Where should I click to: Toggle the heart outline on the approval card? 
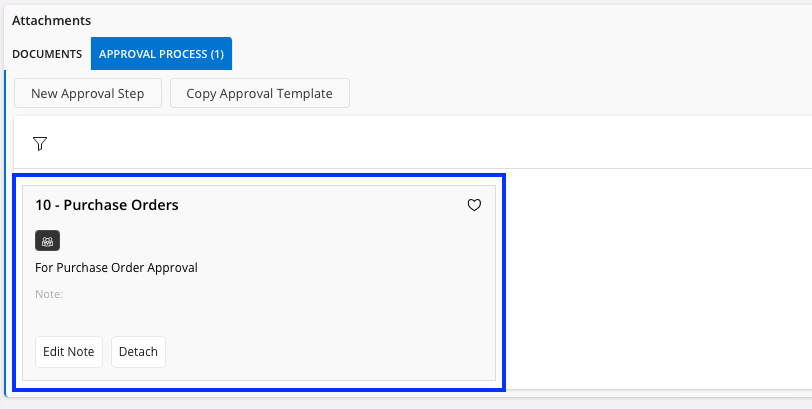click(475, 205)
